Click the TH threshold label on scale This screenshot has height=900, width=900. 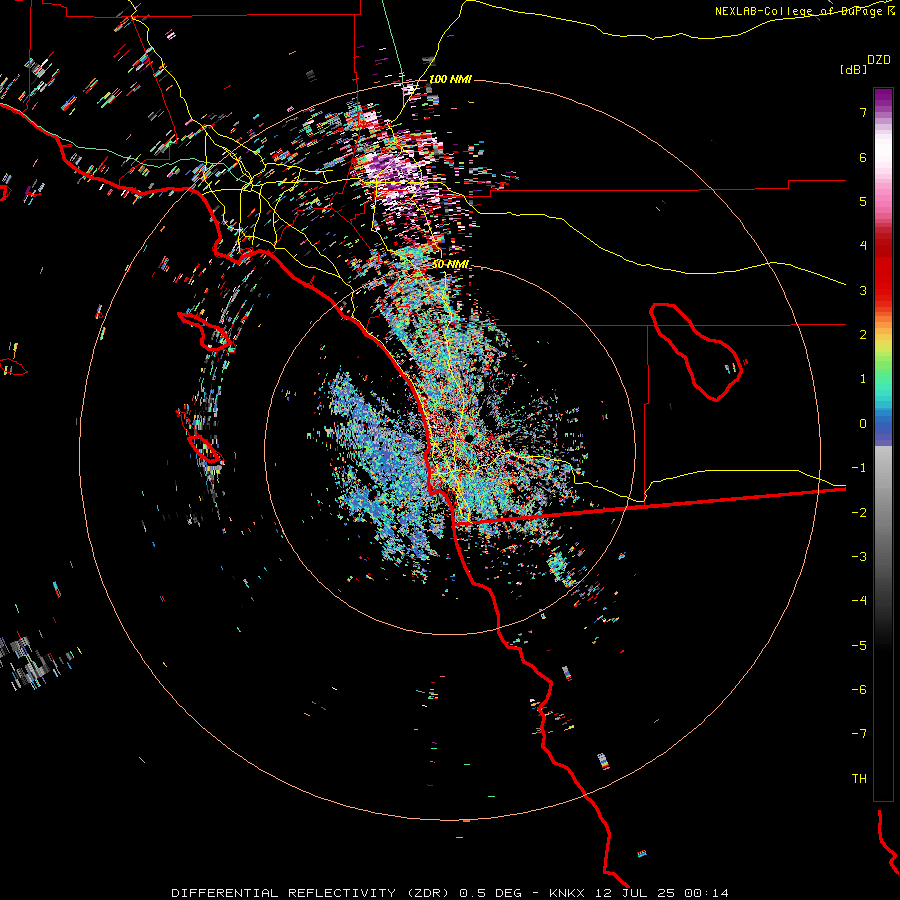coord(859,779)
